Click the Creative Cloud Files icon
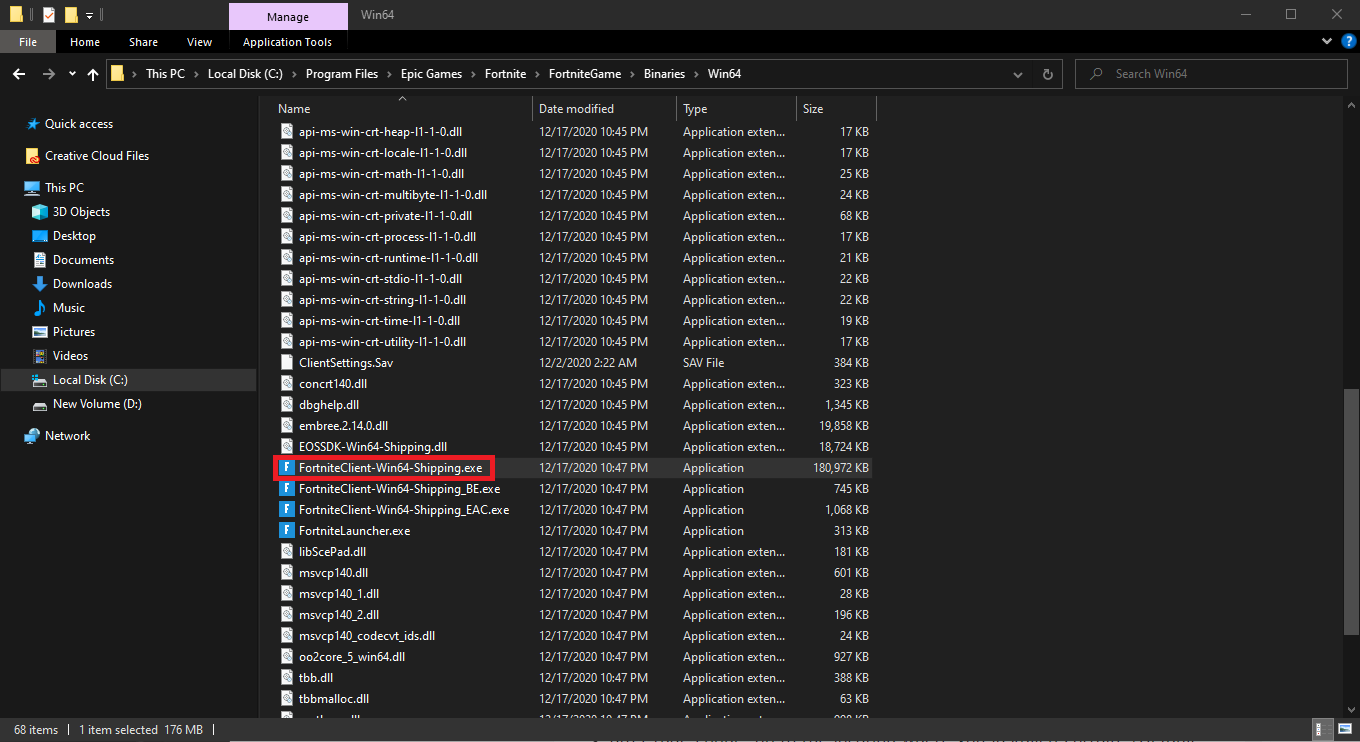The height and width of the screenshot is (742, 1360). 33,156
